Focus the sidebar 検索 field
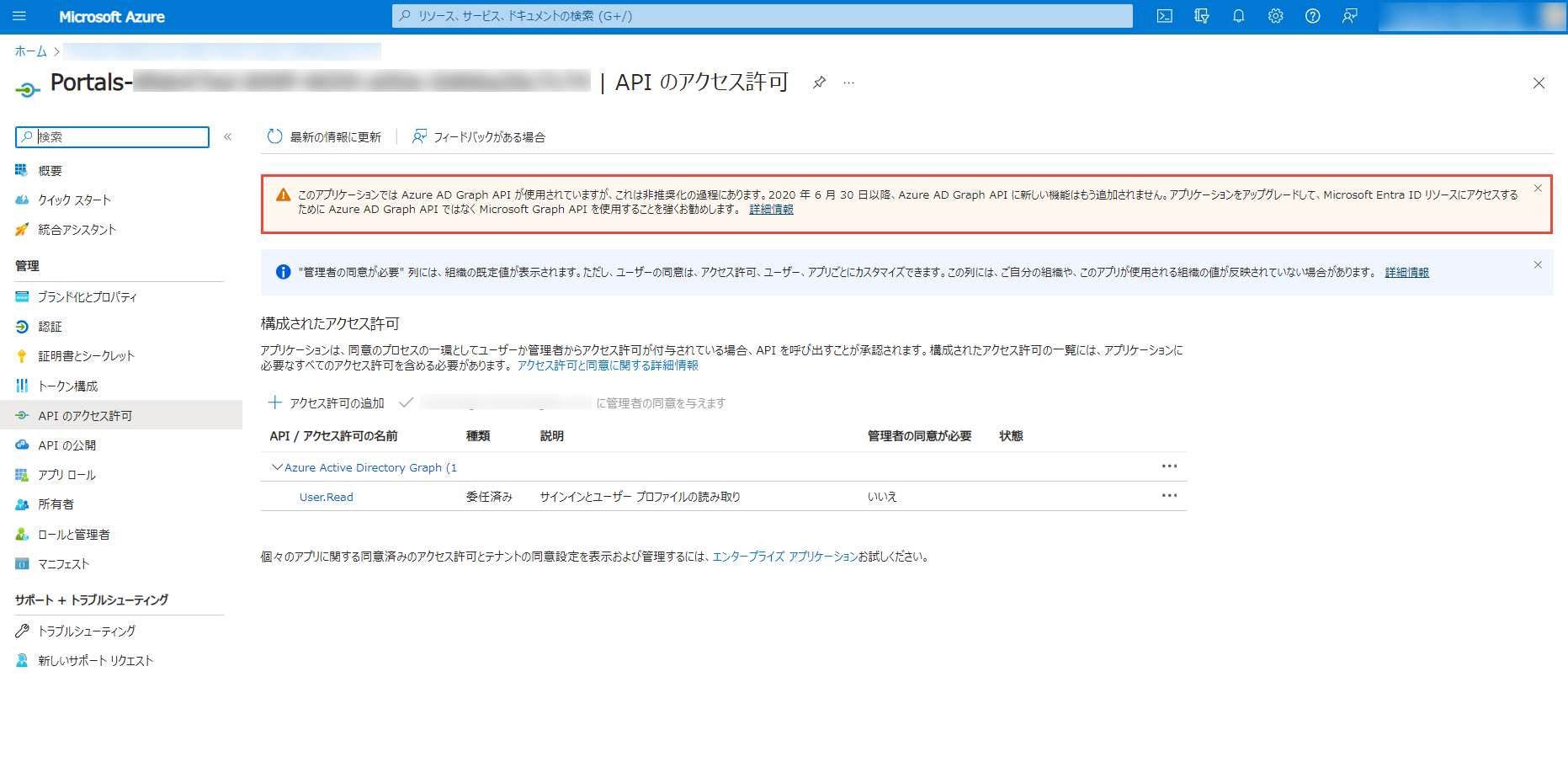1568x778 pixels. (112, 136)
